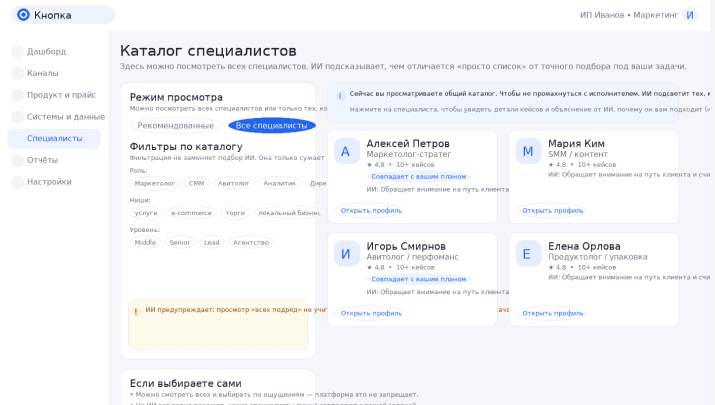Switch to Рекомендованные view mode
Viewport: 715px width, 405px height.
(x=176, y=125)
